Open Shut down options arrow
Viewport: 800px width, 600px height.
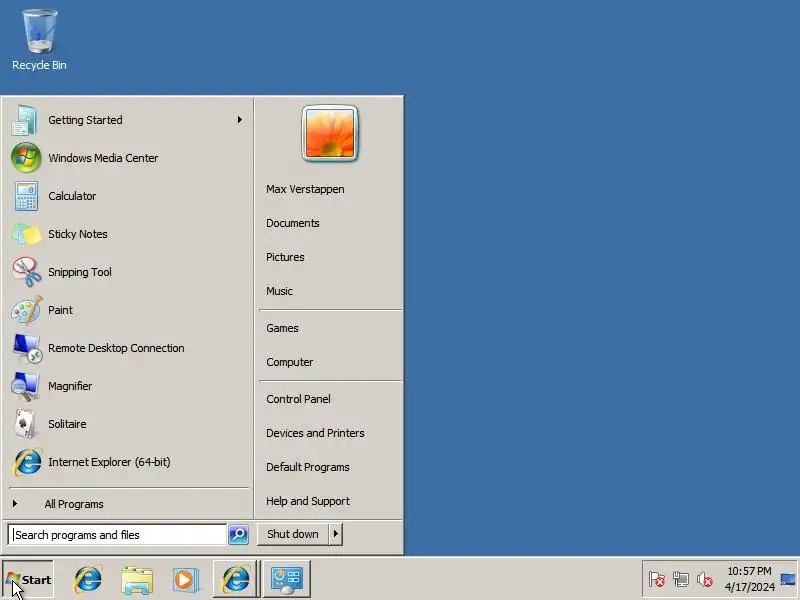336,534
